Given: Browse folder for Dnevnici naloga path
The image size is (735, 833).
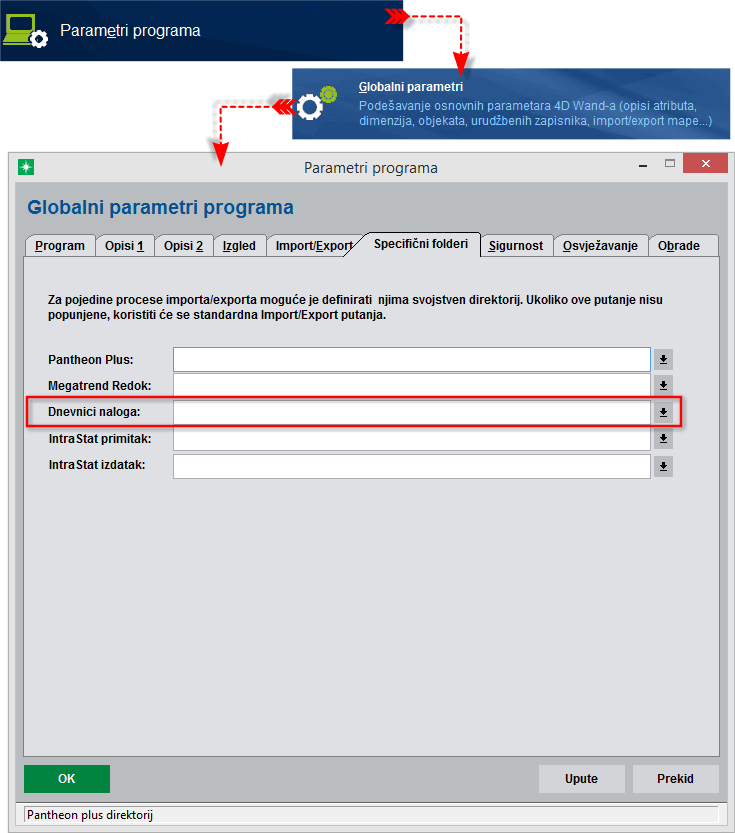Looking at the screenshot, I should (x=663, y=412).
